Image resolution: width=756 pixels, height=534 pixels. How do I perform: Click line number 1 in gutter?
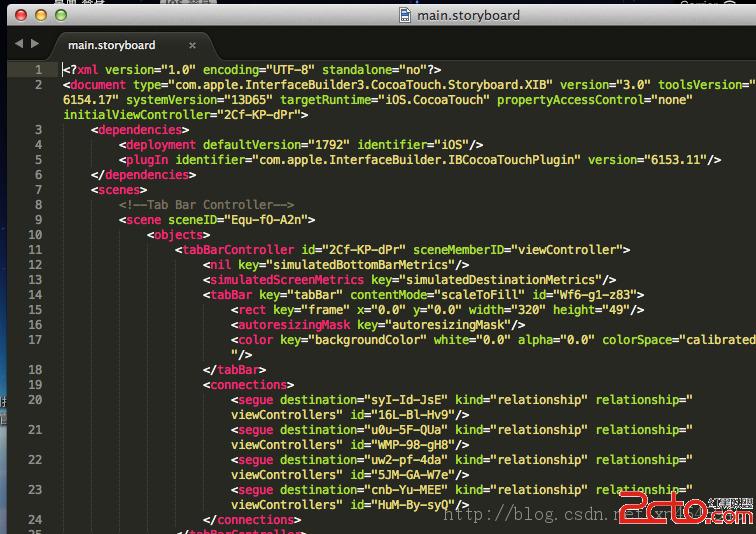(38, 70)
